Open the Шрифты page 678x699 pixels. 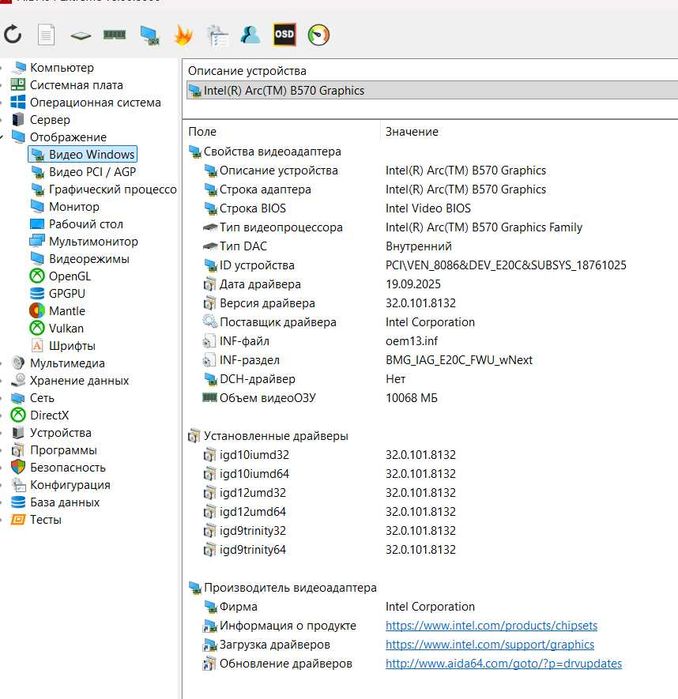tap(72, 345)
